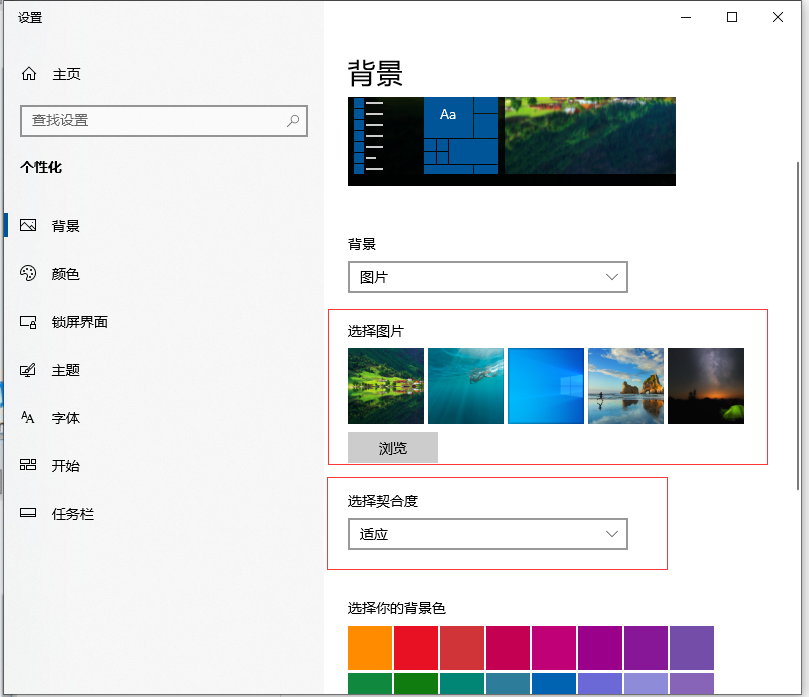The width and height of the screenshot is (809, 697).
Task: Choose the green lakeside village wallpaper thumbnail
Action: (x=386, y=386)
